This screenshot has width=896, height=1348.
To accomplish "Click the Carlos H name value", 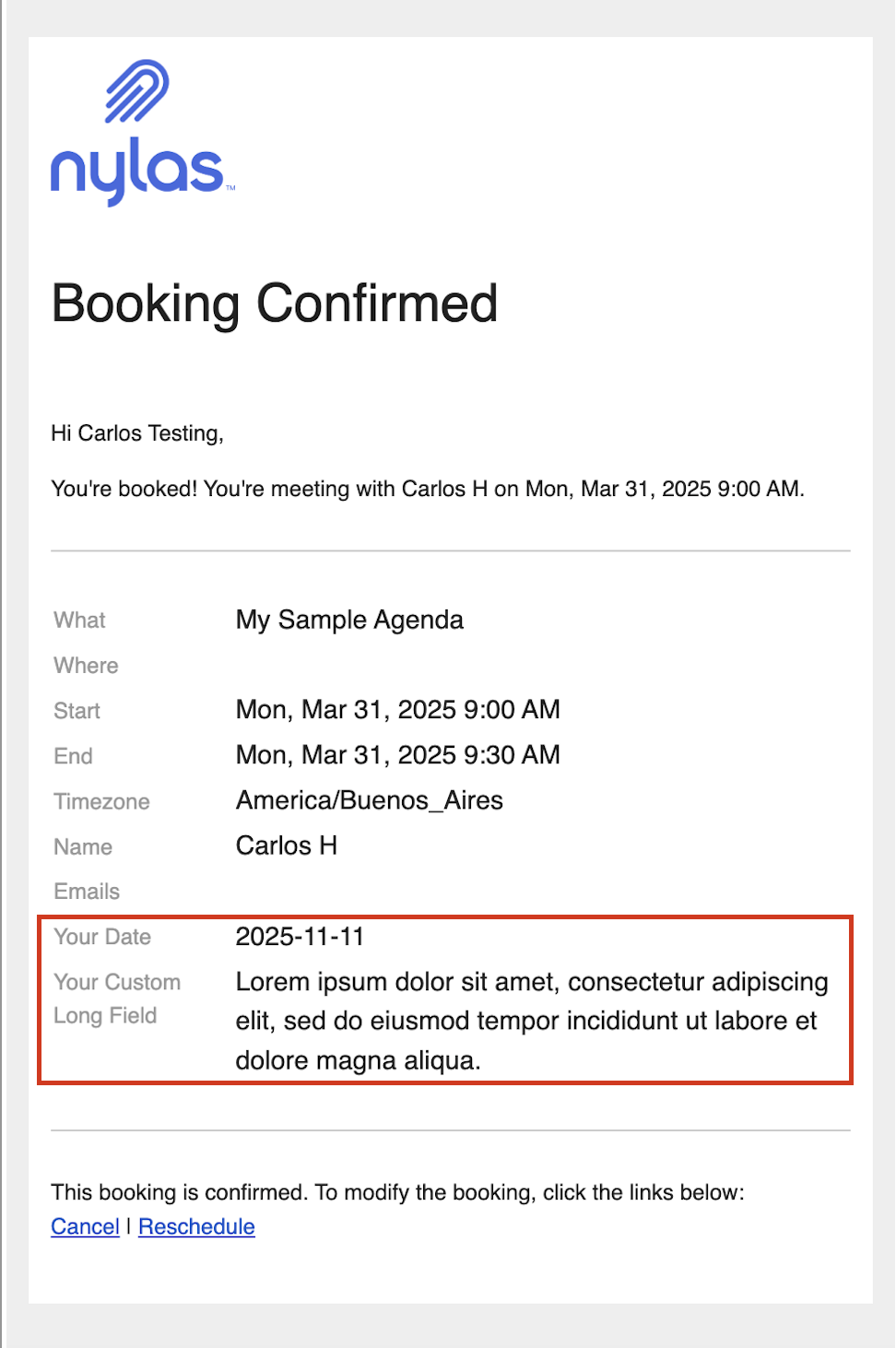I will pyautogui.click(x=287, y=845).
